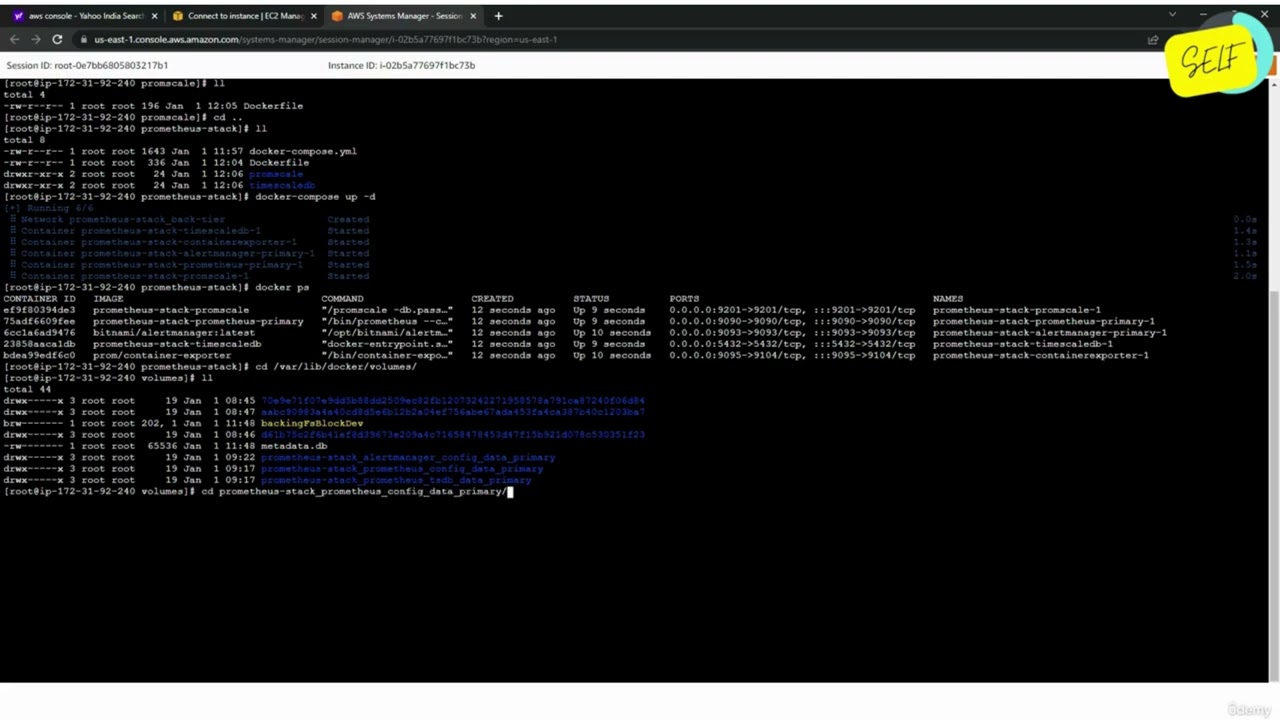Click the 'cd /var/lib/docker/volumes/' command
Viewport: 1280px width, 720px height.
click(x=336, y=367)
